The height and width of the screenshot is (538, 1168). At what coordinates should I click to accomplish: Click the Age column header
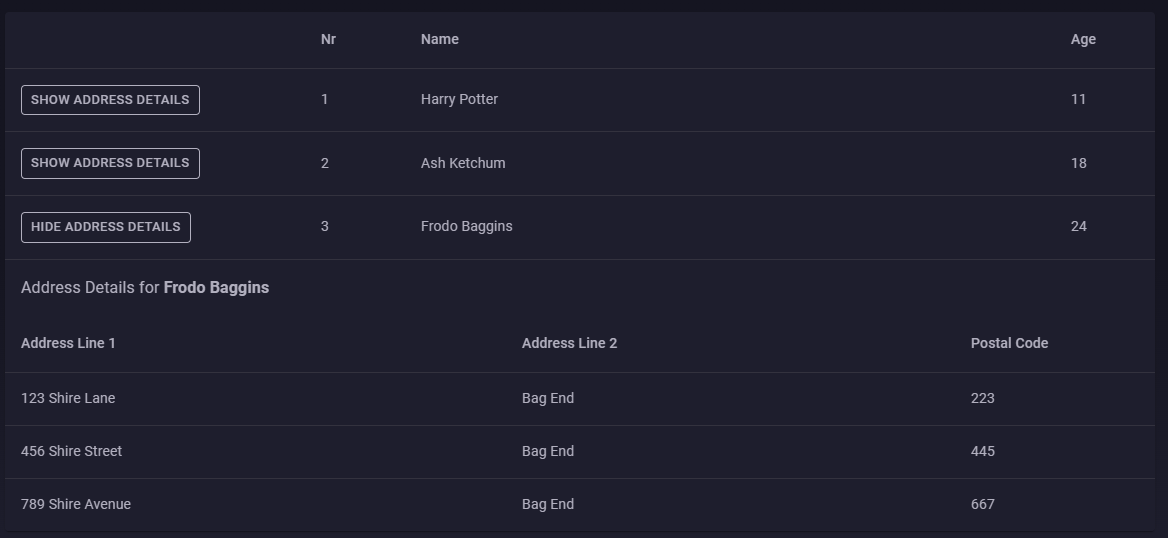pyautogui.click(x=1083, y=39)
